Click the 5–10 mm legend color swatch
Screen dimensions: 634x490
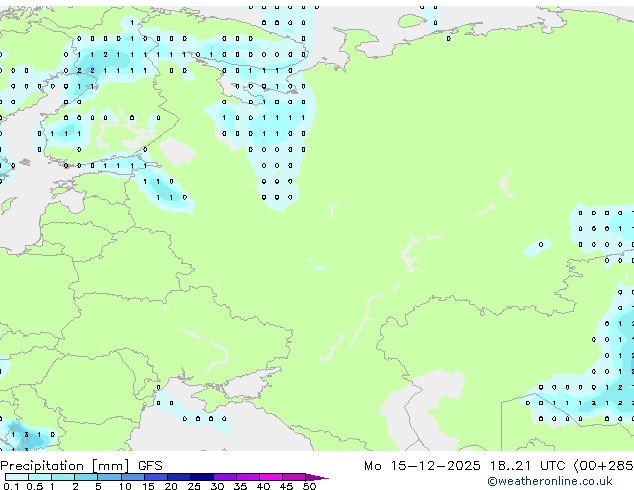(109, 477)
